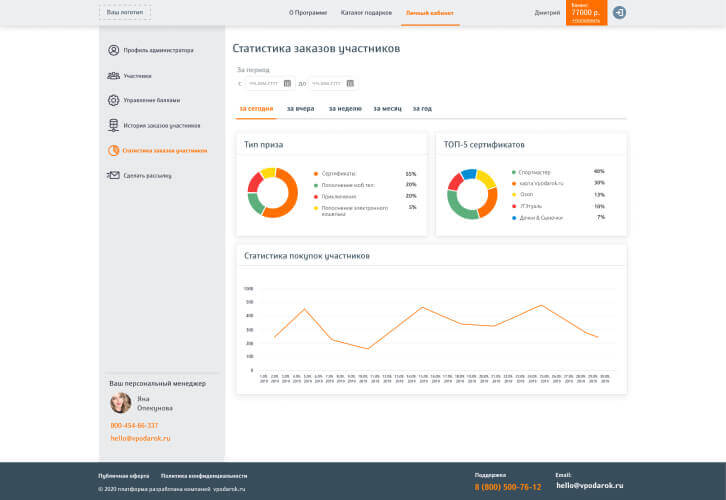Click the user name Дмитрий in the header

pyautogui.click(x=547, y=12)
